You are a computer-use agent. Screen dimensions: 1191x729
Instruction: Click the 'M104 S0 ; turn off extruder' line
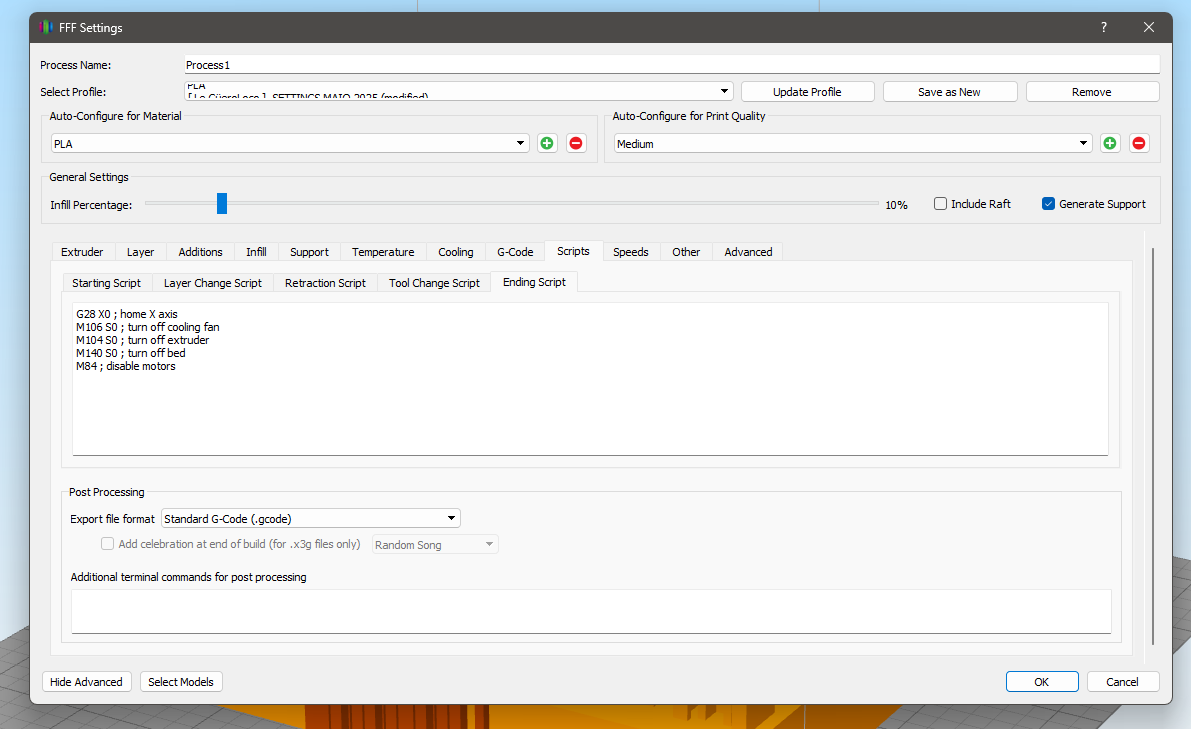click(x=142, y=340)
